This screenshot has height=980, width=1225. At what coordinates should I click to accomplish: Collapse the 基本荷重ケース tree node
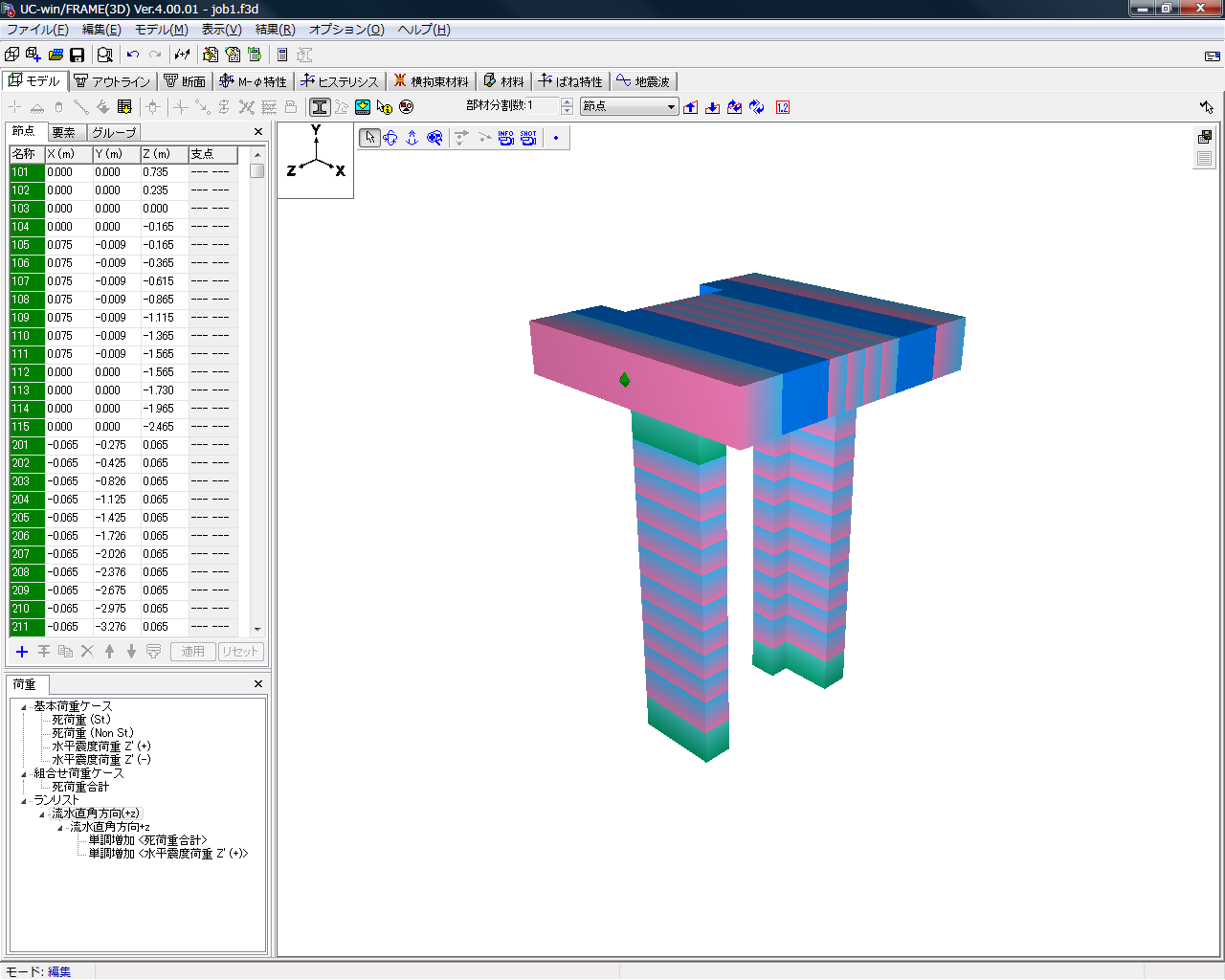point(24,707)
